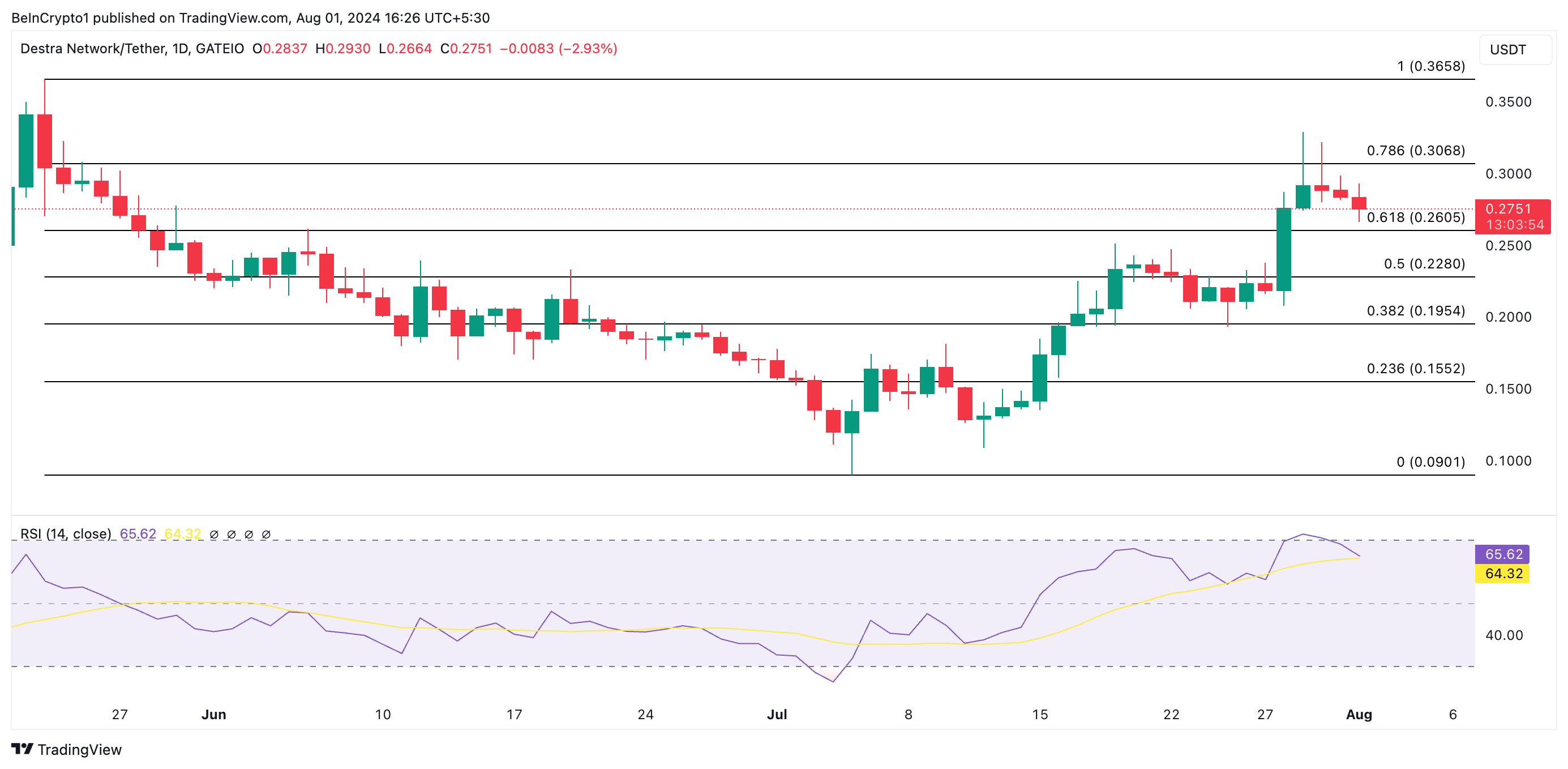This screenshot has height=769, width=1568.
Task: Click the purple 65.62 RSI value tag
Action: coord(1502,554)
